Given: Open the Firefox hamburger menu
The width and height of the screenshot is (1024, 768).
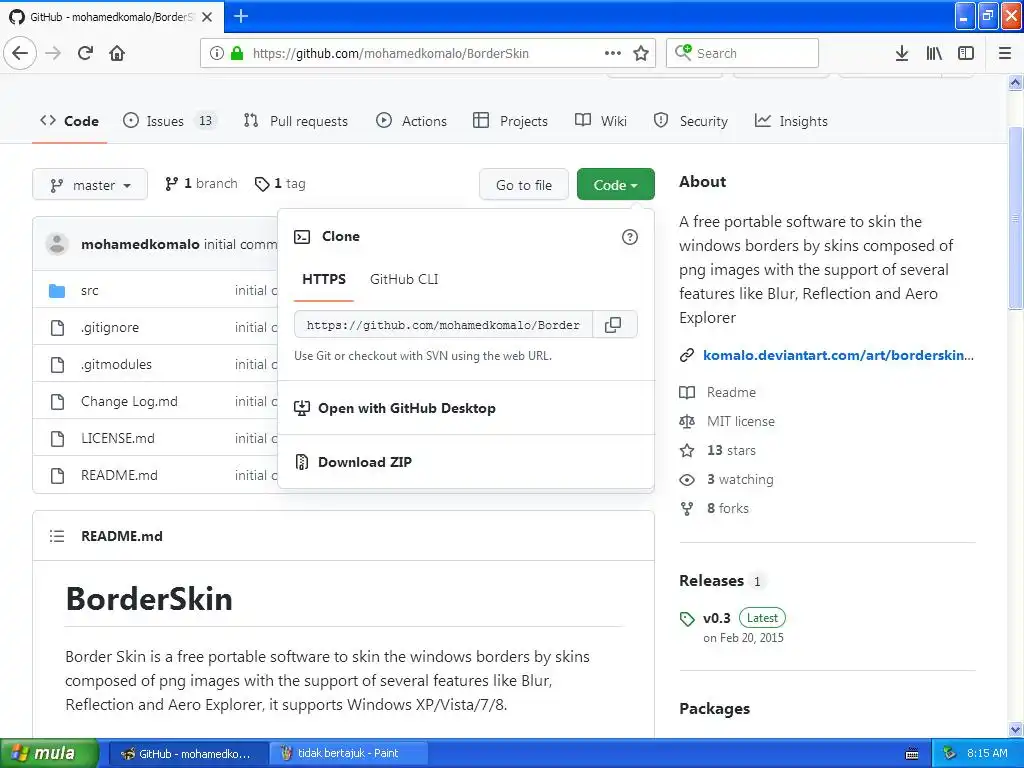Looking at the screenshot, I should [x=1004, y=53].
